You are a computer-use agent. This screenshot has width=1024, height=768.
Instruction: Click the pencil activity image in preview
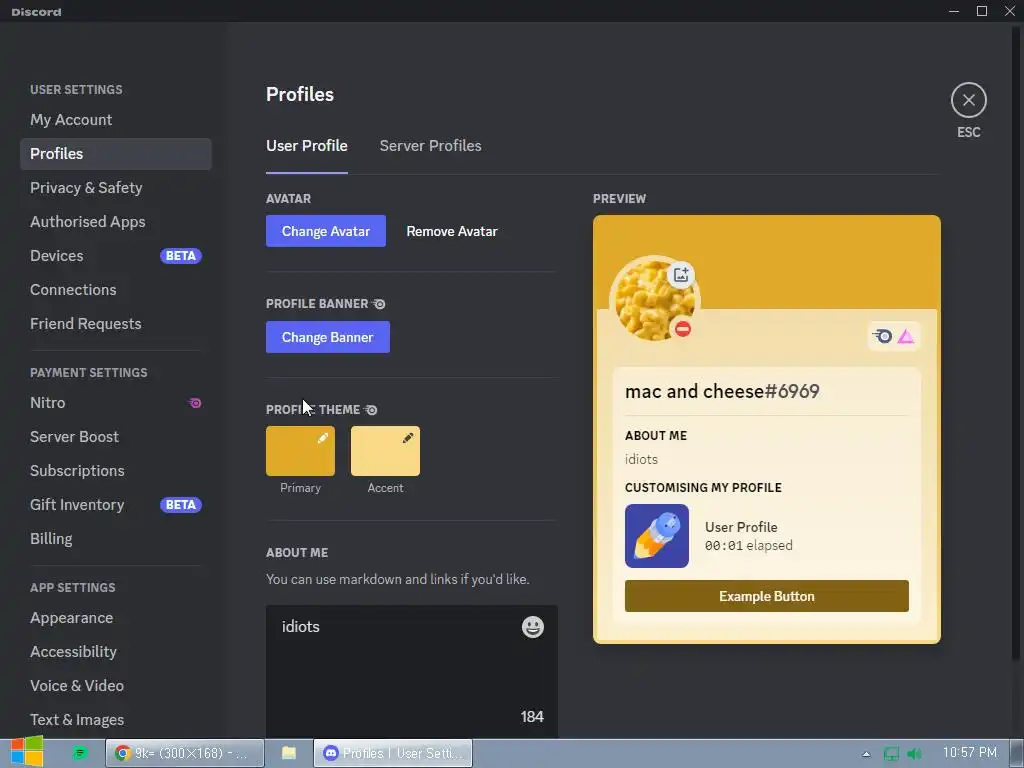pos(656,536)
